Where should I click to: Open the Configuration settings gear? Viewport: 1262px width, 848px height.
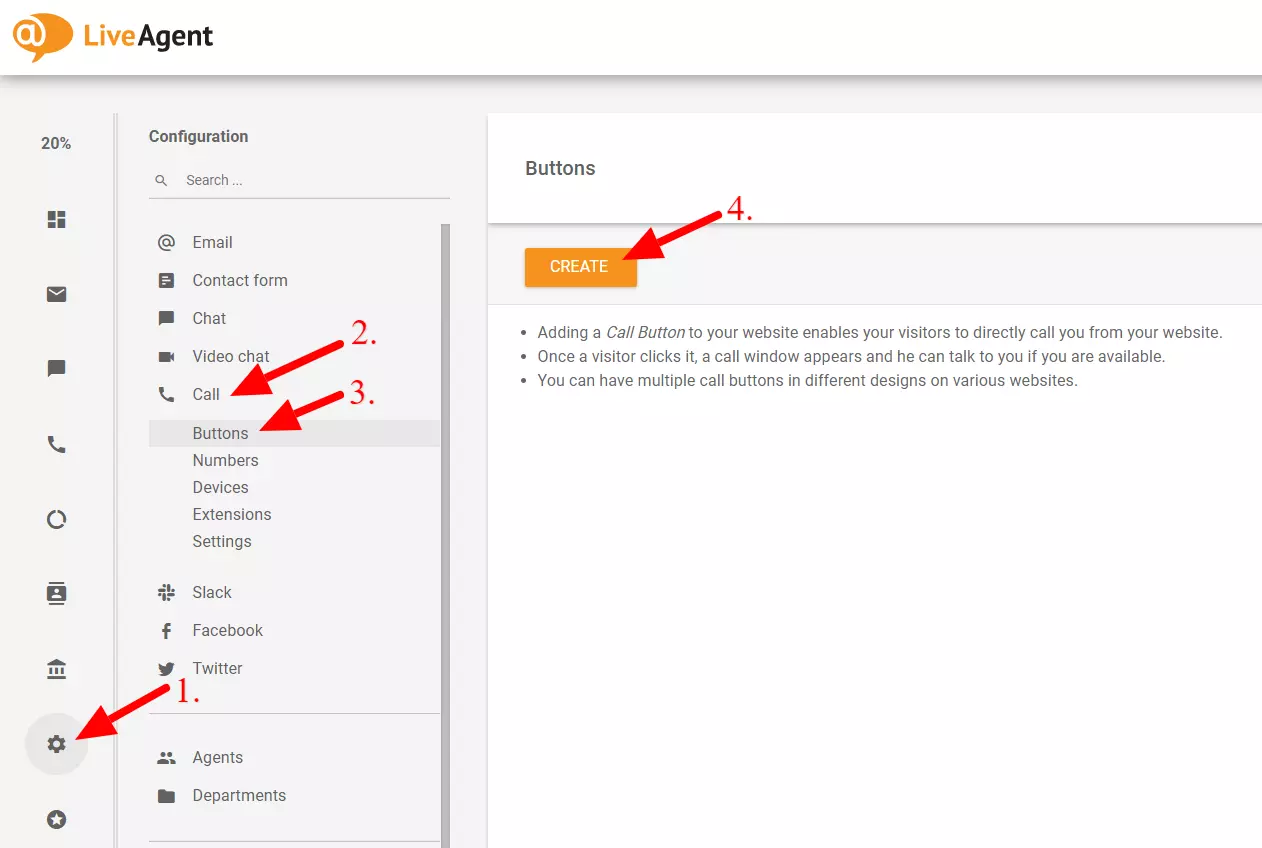pos(56,744)
